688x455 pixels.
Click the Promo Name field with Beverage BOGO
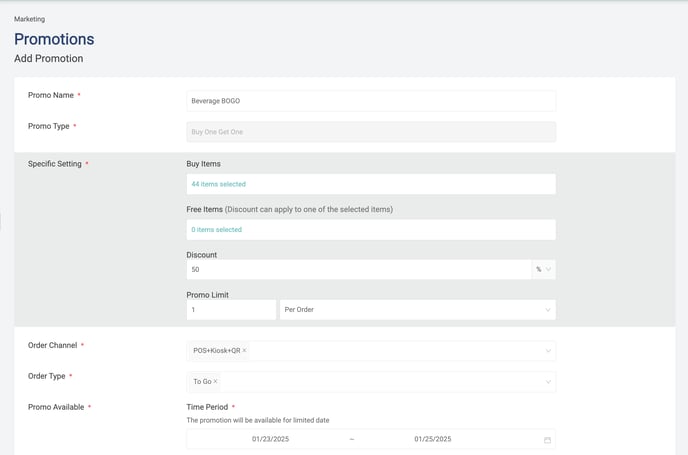(370, 101)
